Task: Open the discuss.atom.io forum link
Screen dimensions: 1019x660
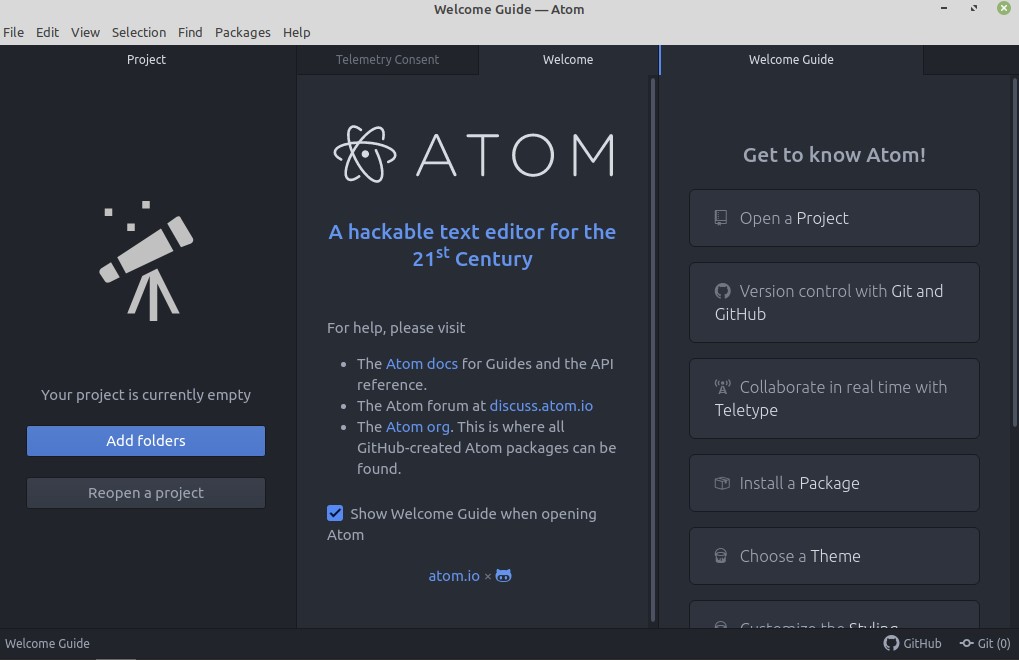Action: (541, 406)
